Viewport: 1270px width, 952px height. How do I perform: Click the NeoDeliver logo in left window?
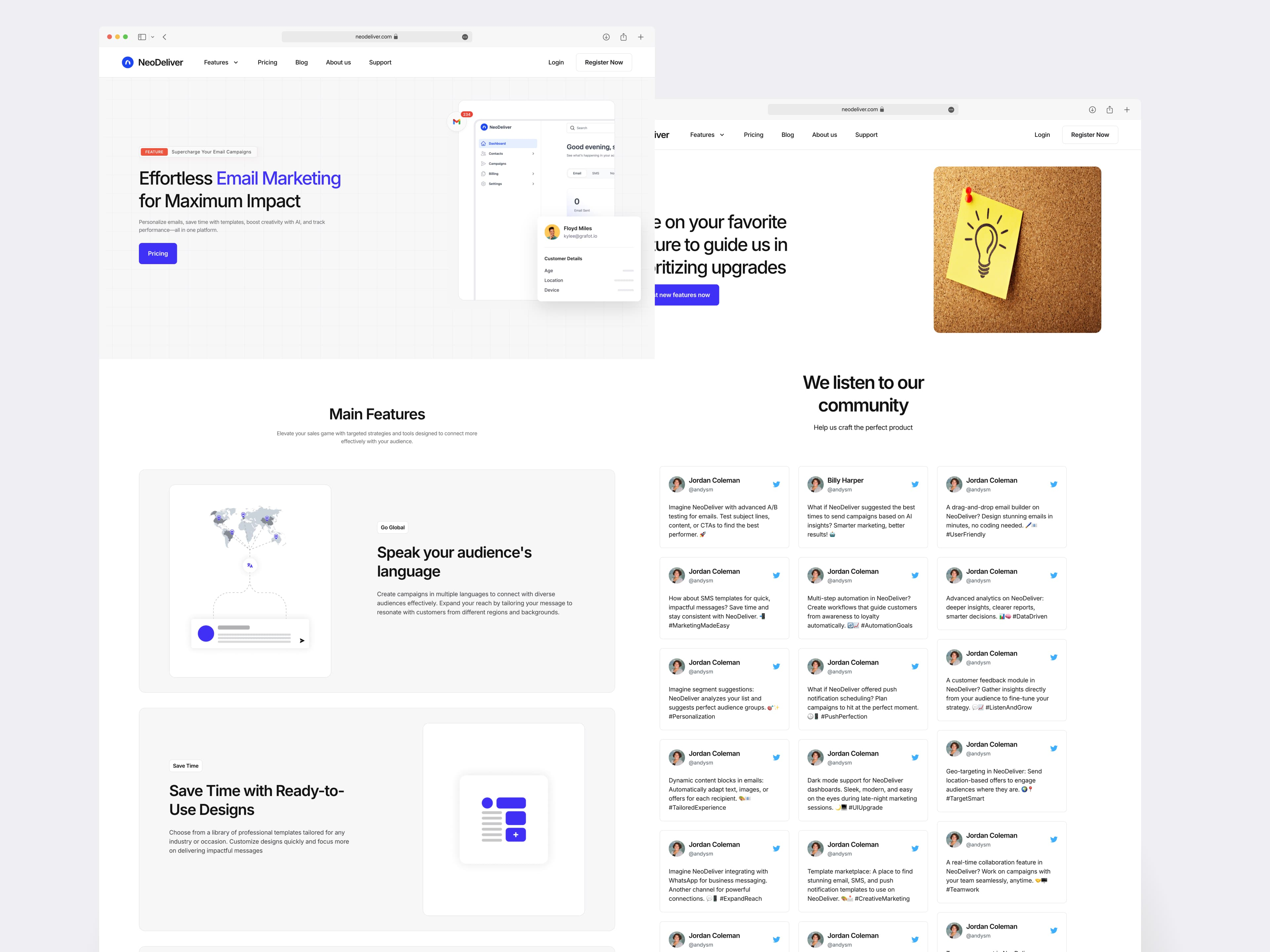coord(152,62)
